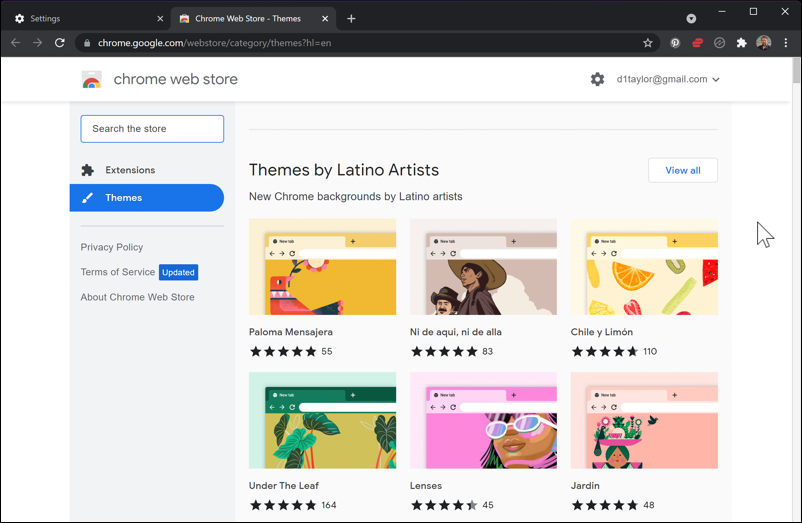Screen dimensions: 802x523
Task: Open a new tab with the plus button
Action: click(x=351, y=19)
